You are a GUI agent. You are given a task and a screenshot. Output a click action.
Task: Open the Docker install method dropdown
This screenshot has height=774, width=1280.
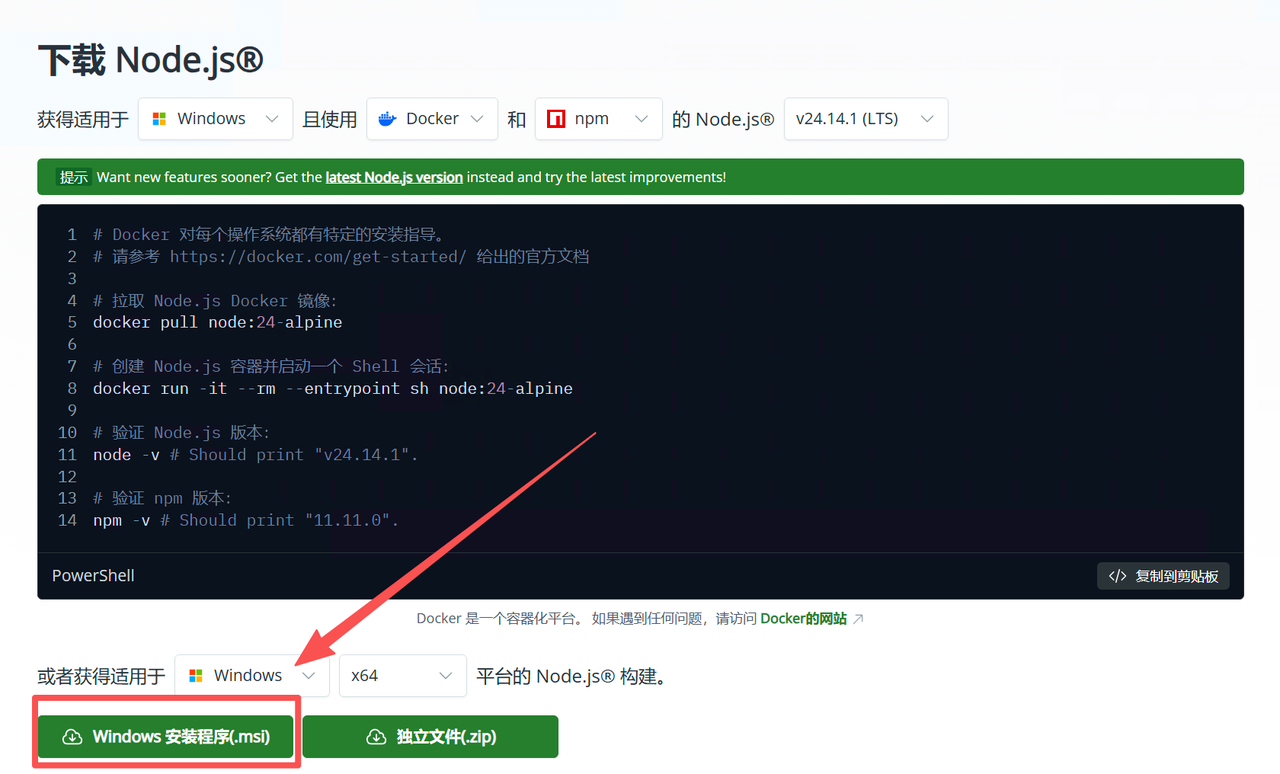432,119
